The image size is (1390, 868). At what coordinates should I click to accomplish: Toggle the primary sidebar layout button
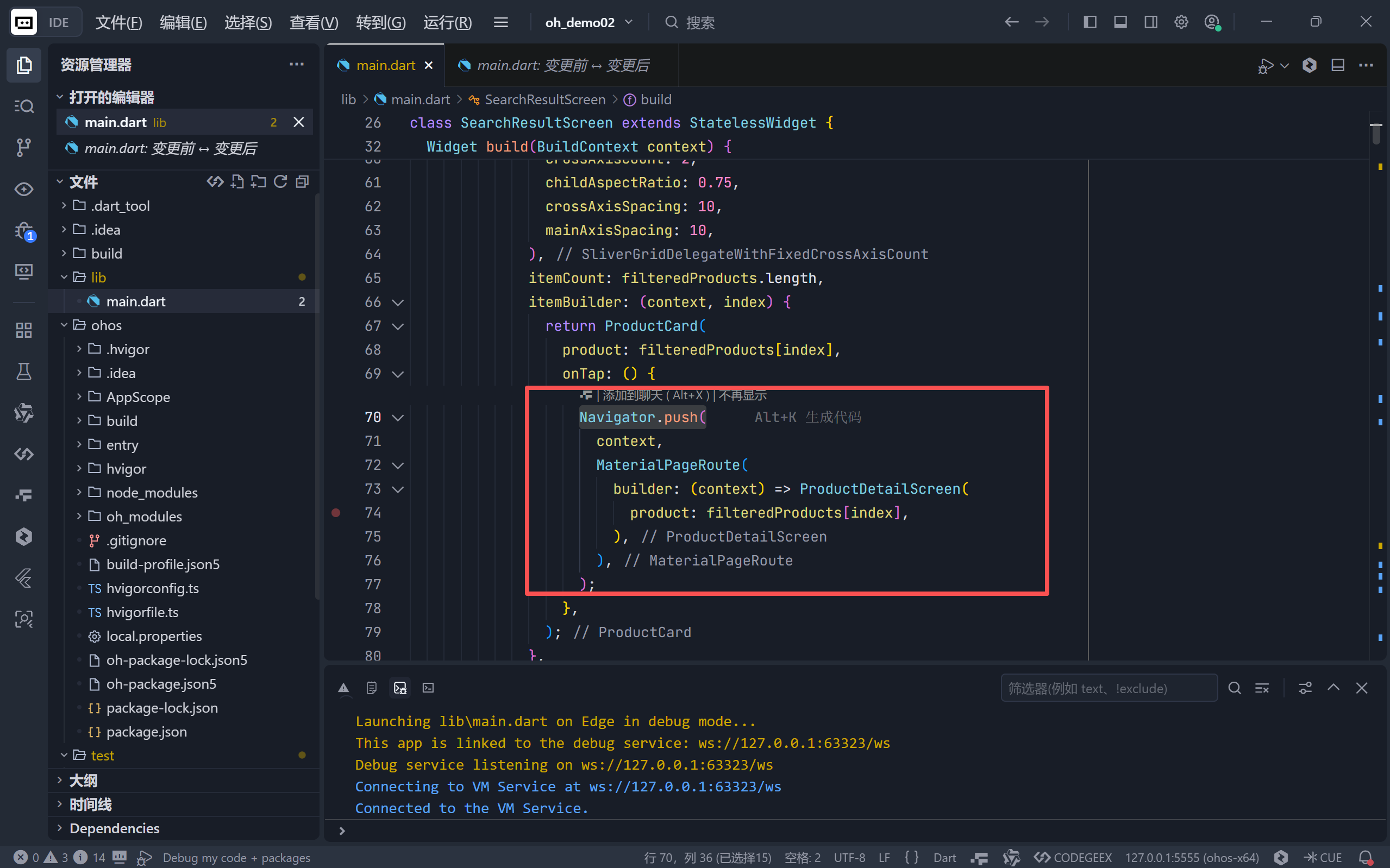[1090, 22]
